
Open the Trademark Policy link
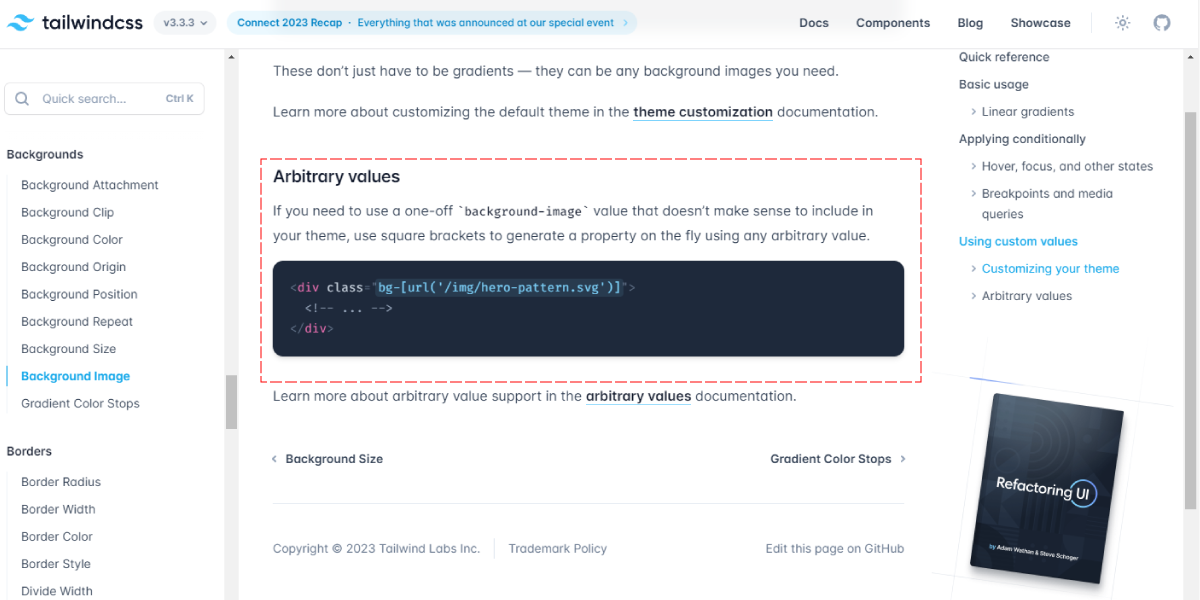pyautogui.click(x=558, y=548)
